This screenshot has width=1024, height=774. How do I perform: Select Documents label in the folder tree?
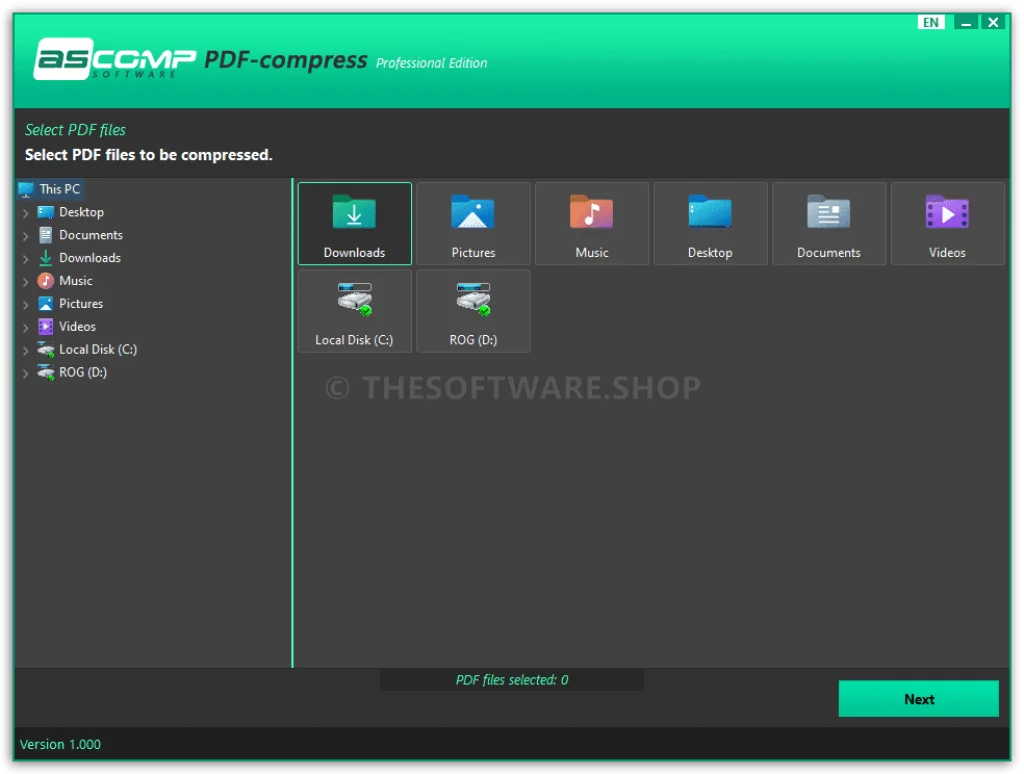click(91, 235)
